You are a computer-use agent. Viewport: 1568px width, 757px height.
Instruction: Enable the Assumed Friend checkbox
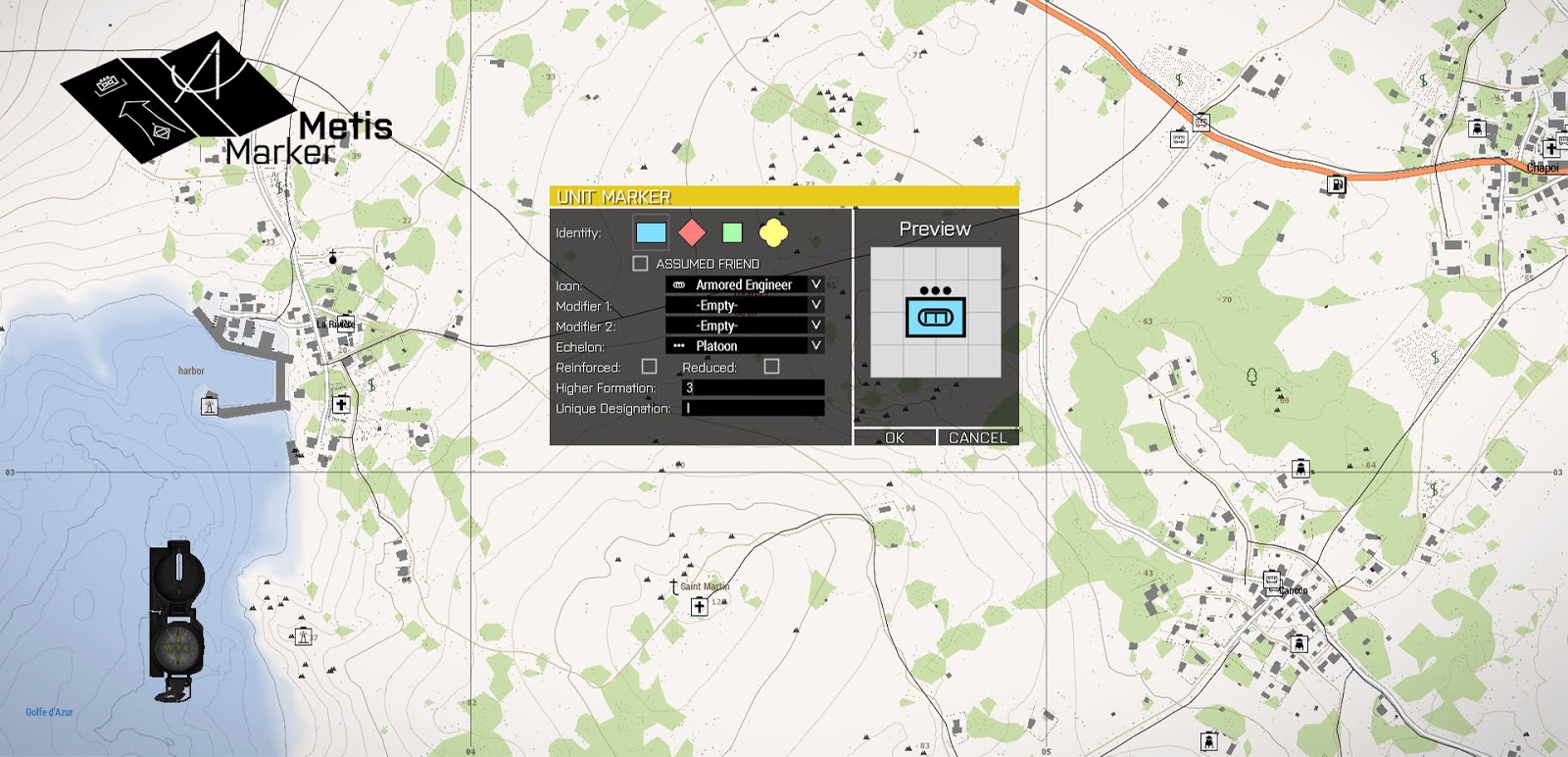pyautogui.click(x=640, y=264)
